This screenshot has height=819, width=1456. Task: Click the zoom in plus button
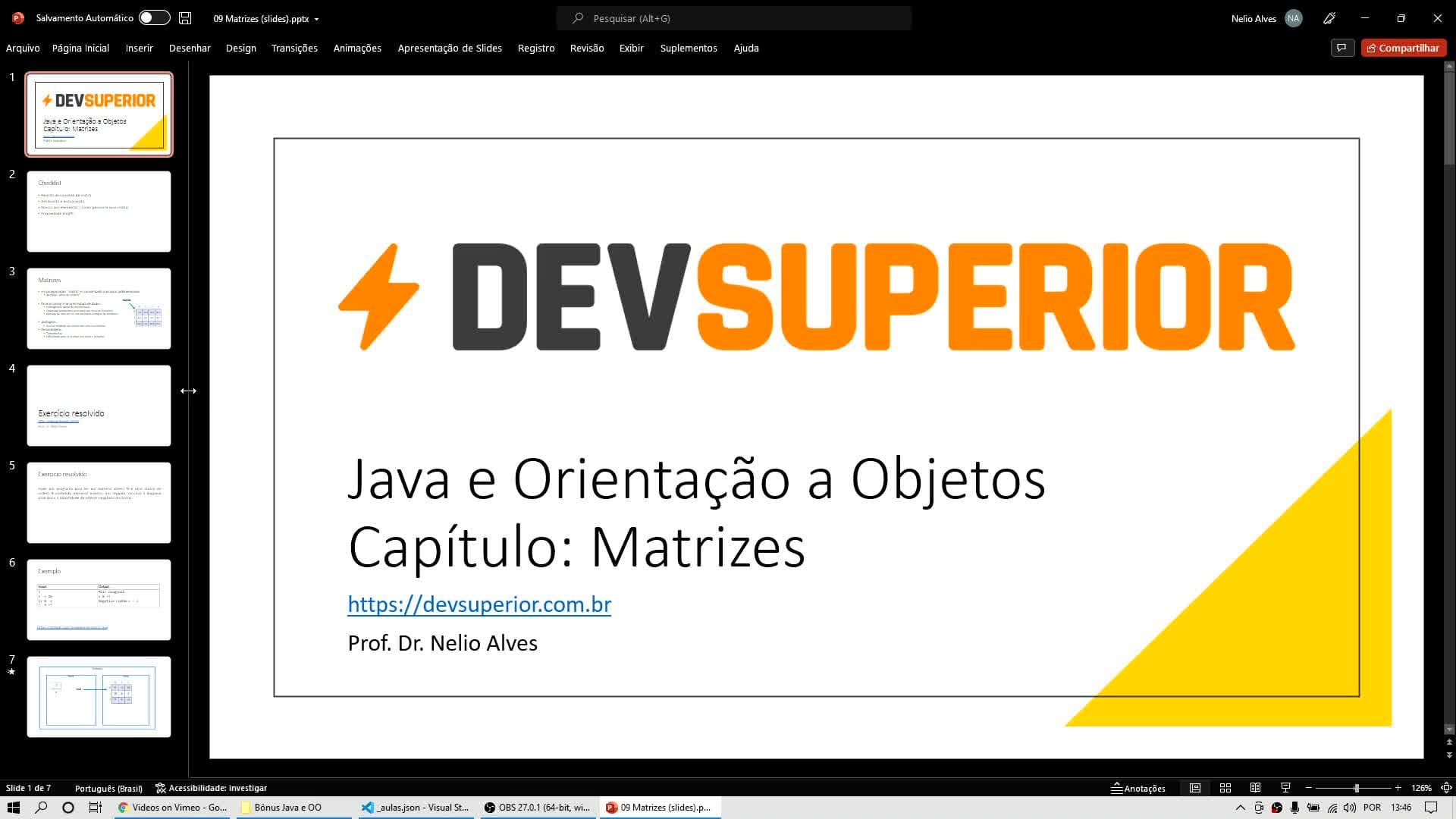(x=1398, y=788)
